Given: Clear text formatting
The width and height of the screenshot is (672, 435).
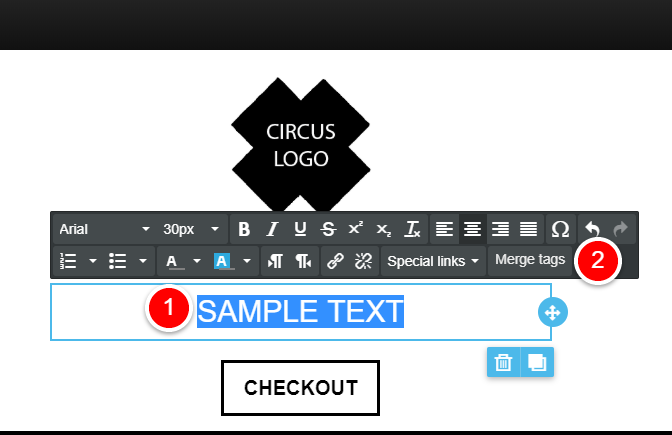Looking at the screenshot, I should click(x=412, y=229).
